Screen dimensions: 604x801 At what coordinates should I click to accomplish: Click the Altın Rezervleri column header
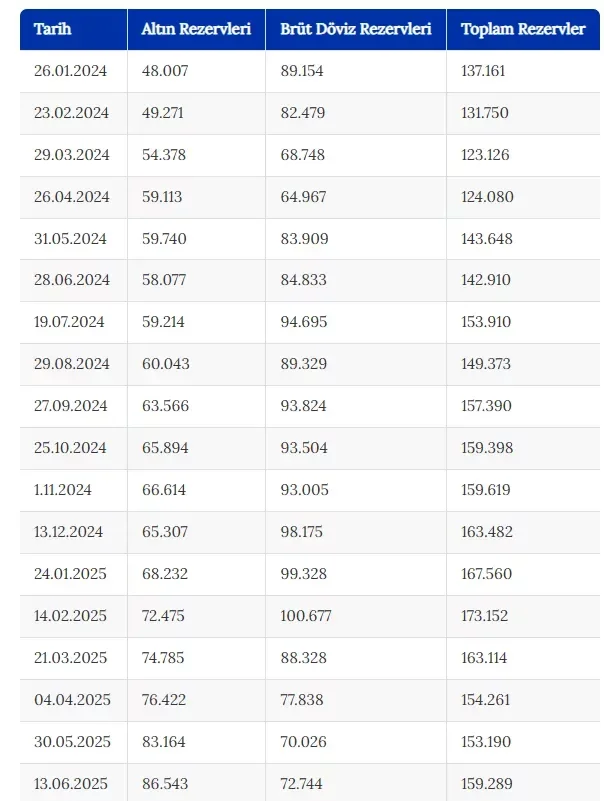(195, 29)
